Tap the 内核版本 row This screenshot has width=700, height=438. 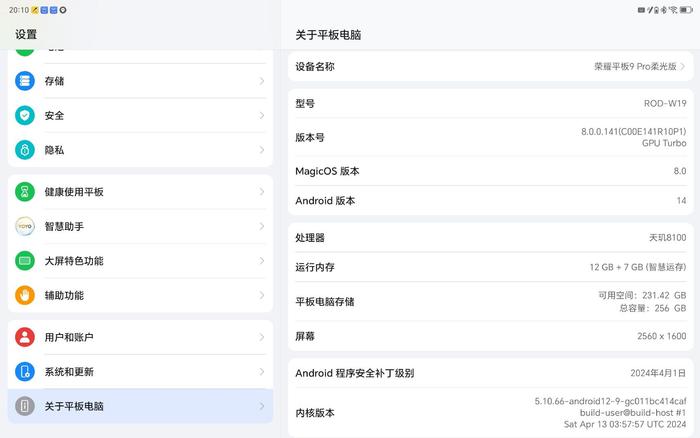(x=491, y=413)
